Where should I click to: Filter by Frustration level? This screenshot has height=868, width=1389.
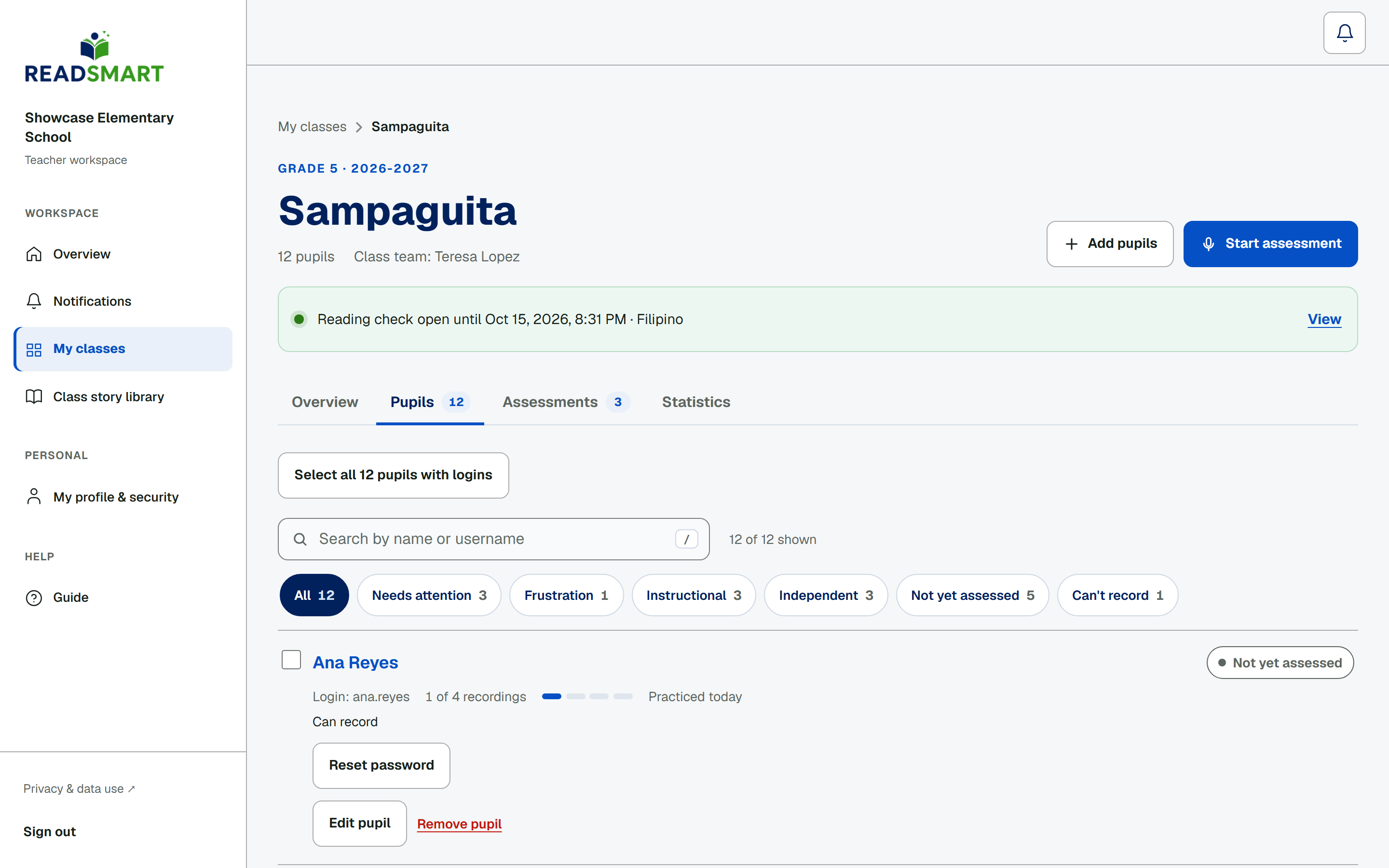[x=566, y=596]
